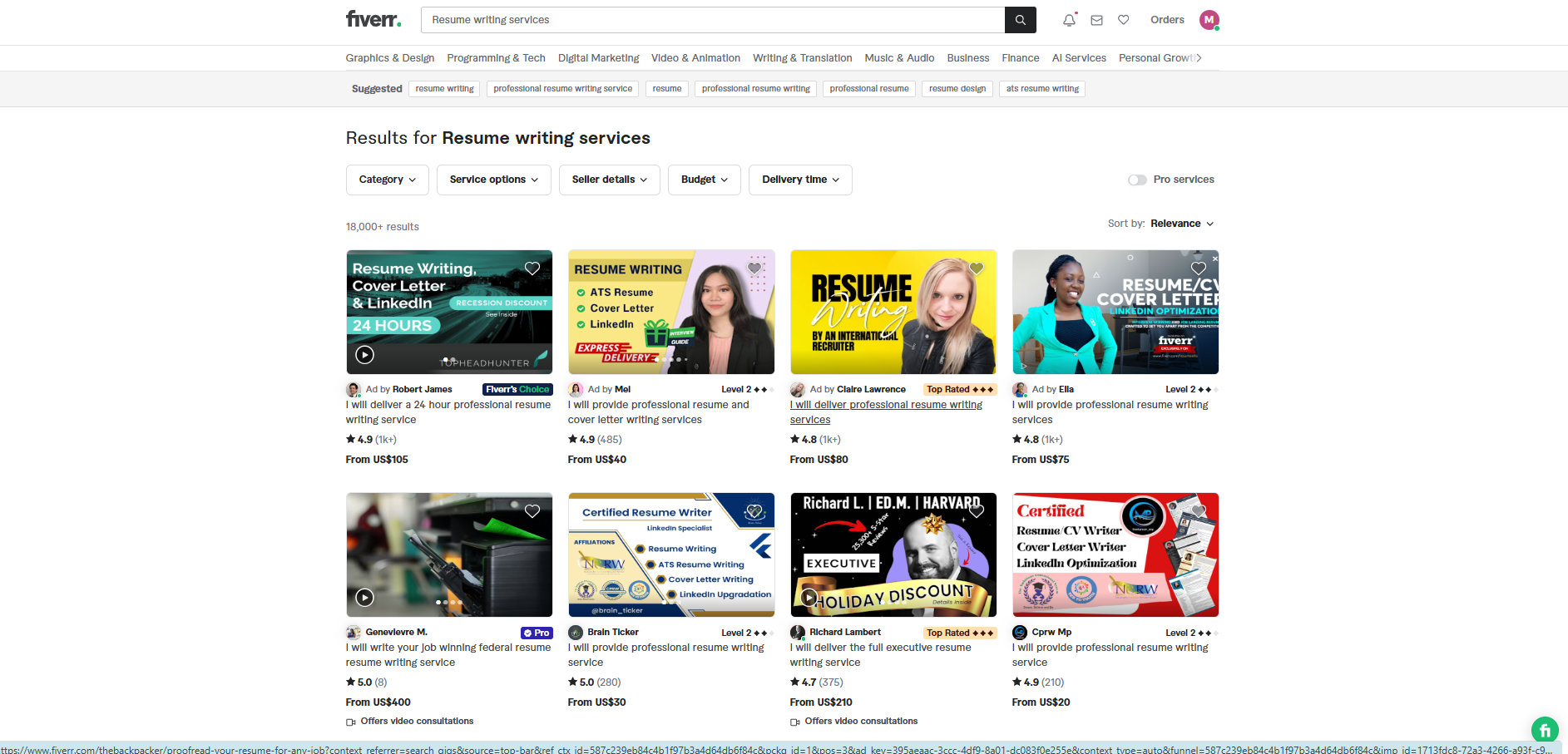This screenshot has width=1568, height=754.
Task: Open Music & Audio category
Action: [x=899, y=58]
